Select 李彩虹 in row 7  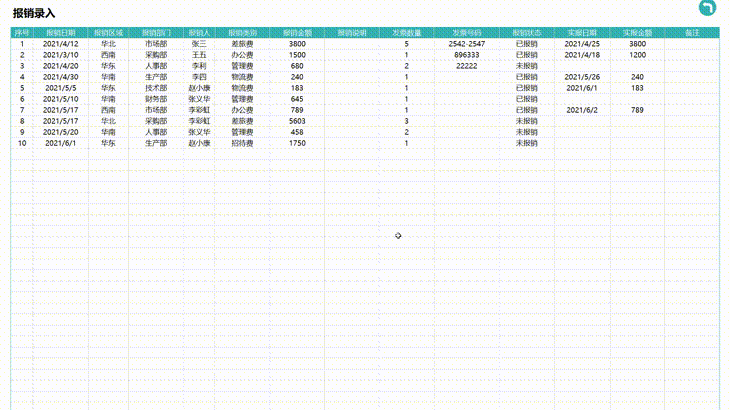199,110
